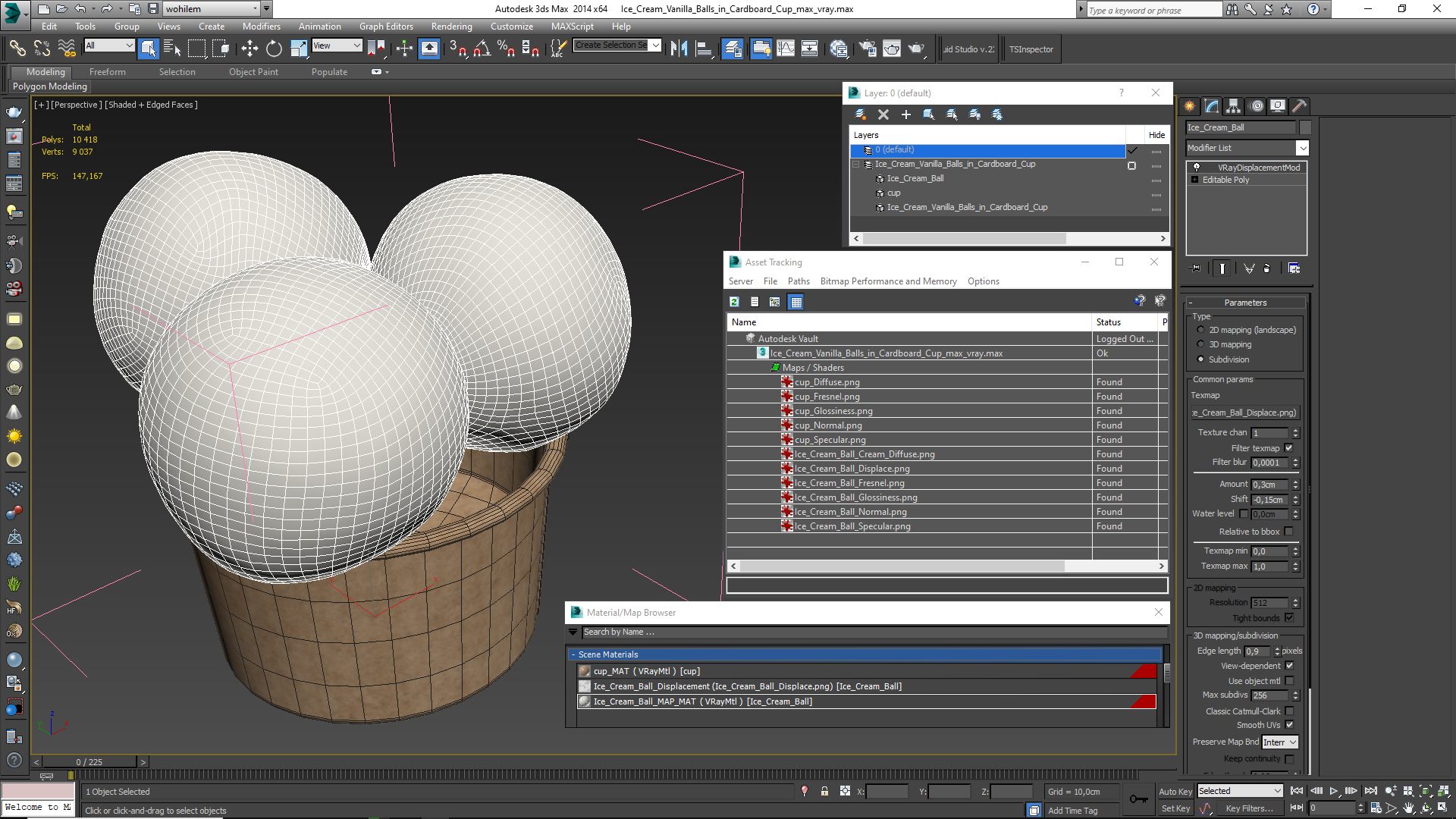The height and width of the screenshot is (819, 1456).
Task: Open the Hierarchy command panel tab
Action: tap(1234, 106)
